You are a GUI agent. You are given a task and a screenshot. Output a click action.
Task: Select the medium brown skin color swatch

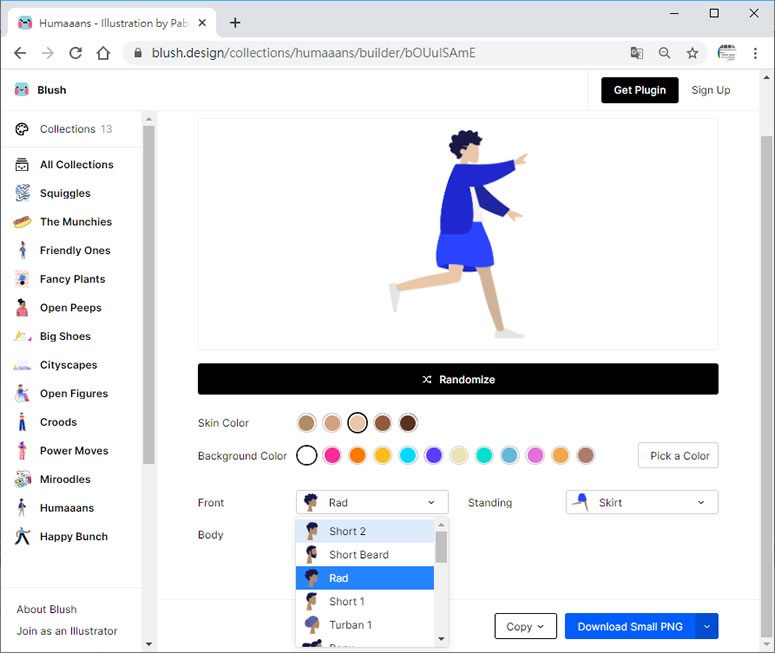click(383, 423)
